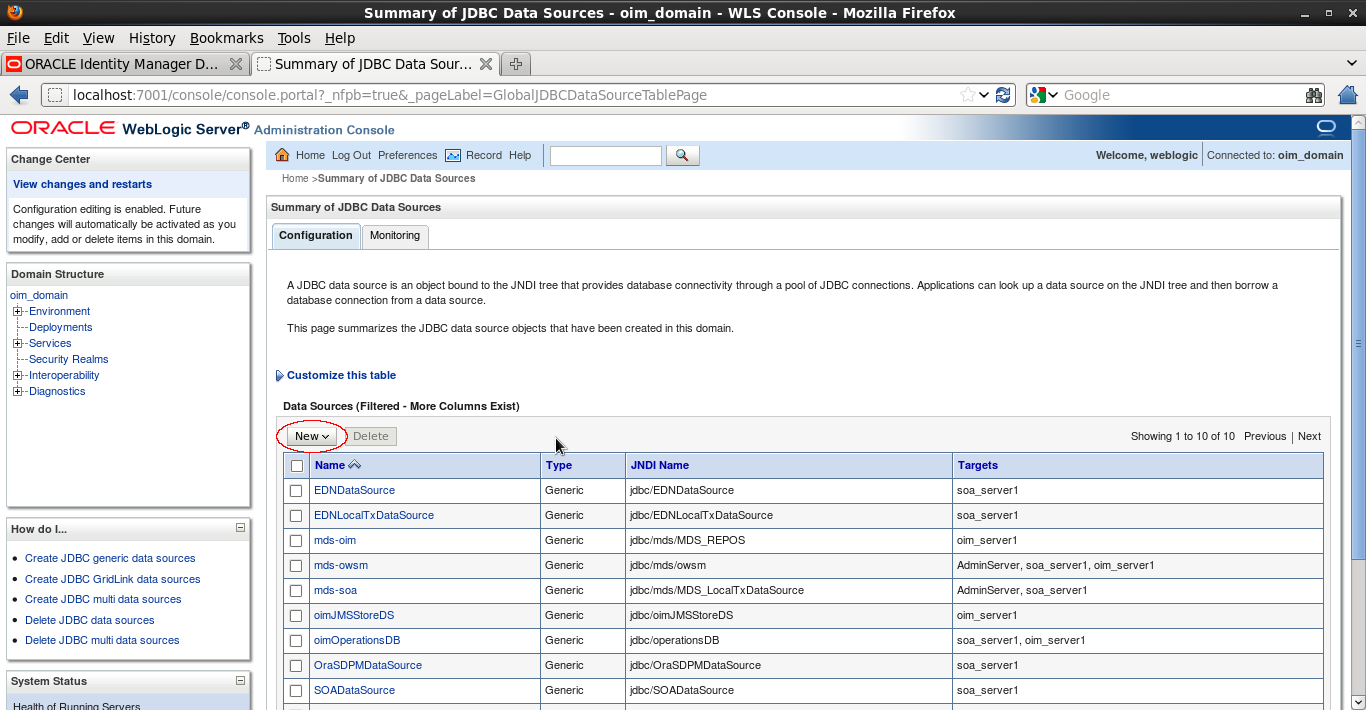Click the bookmark star in the location bar
Image resolution: width=1366 pixels, height=710 pixels.
966,94
